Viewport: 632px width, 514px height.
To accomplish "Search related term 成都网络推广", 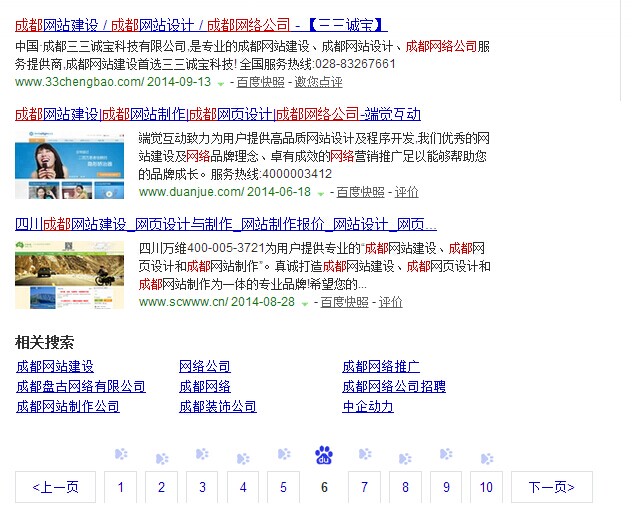I will pyautogui.click(x=381, y=366).
